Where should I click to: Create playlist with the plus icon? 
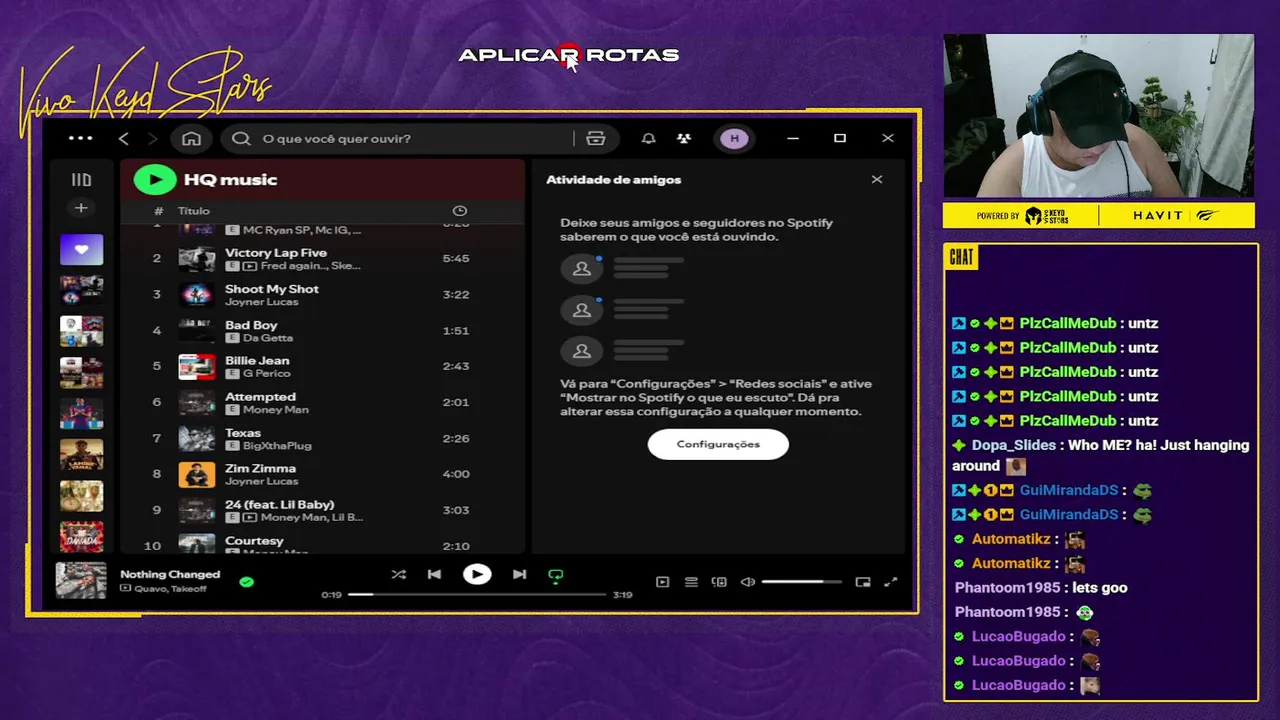click(81, 208)
